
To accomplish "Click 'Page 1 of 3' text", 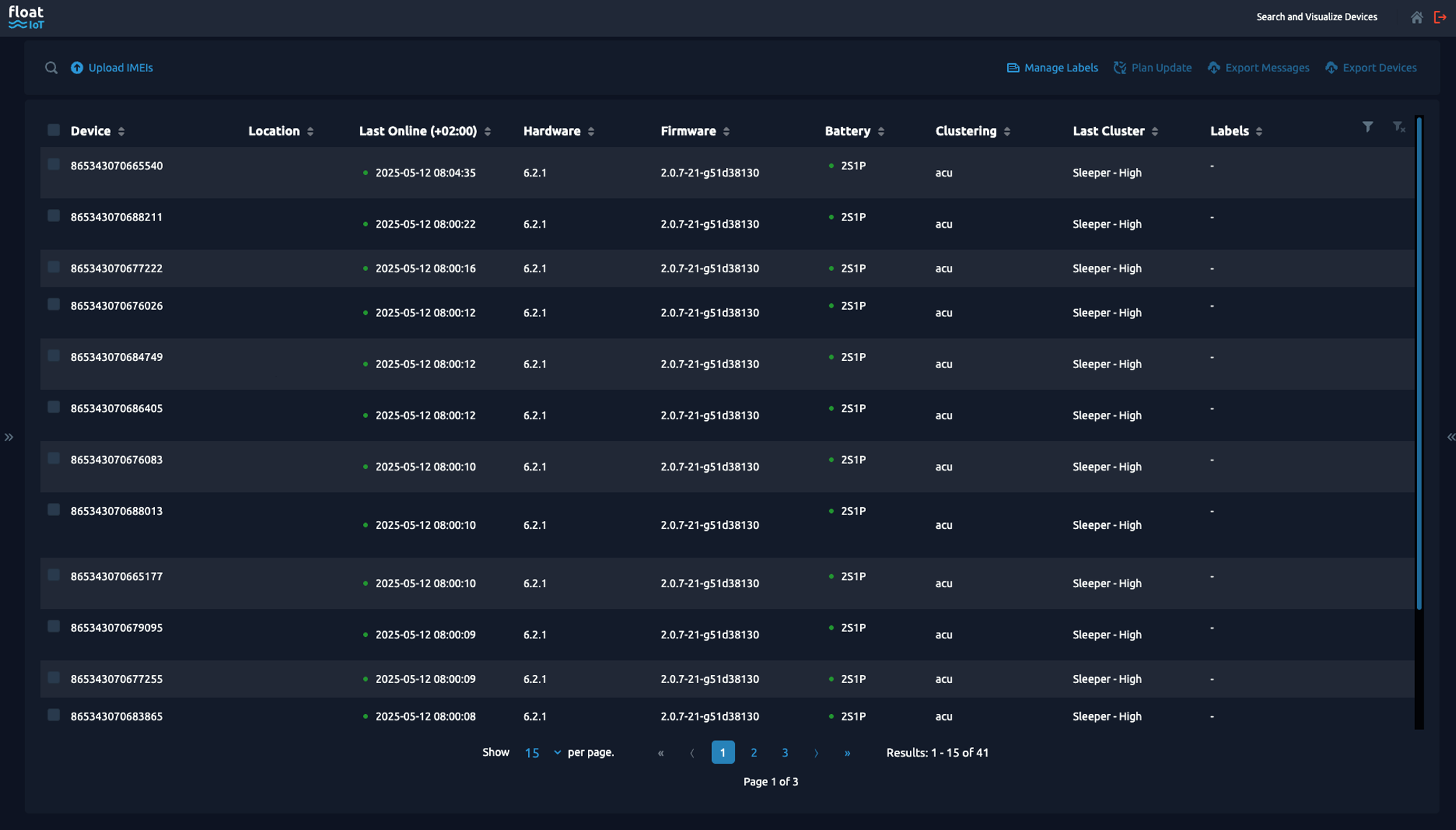I will 771,782.
